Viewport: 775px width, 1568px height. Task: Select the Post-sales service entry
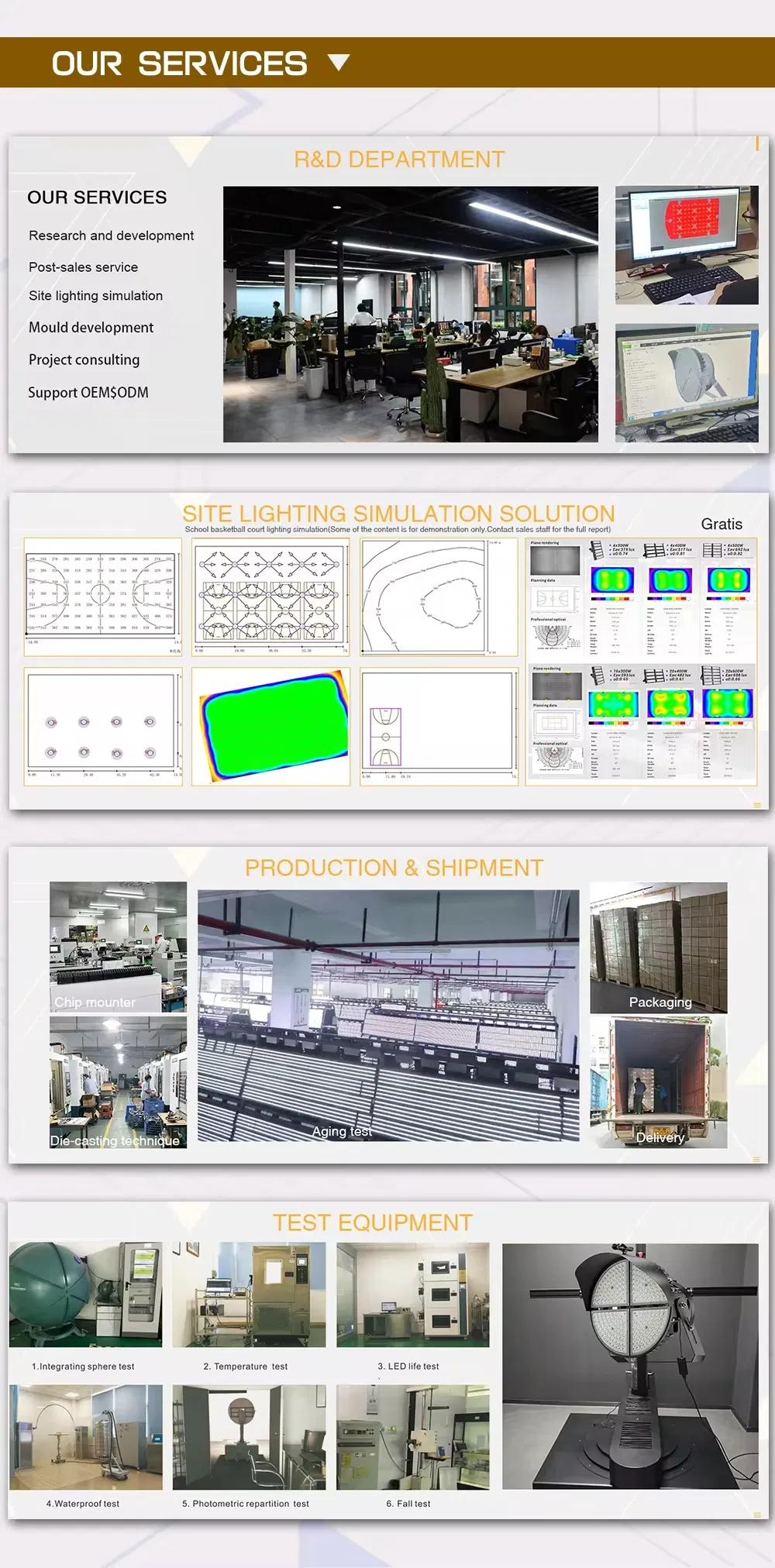(x=83, y=267)
